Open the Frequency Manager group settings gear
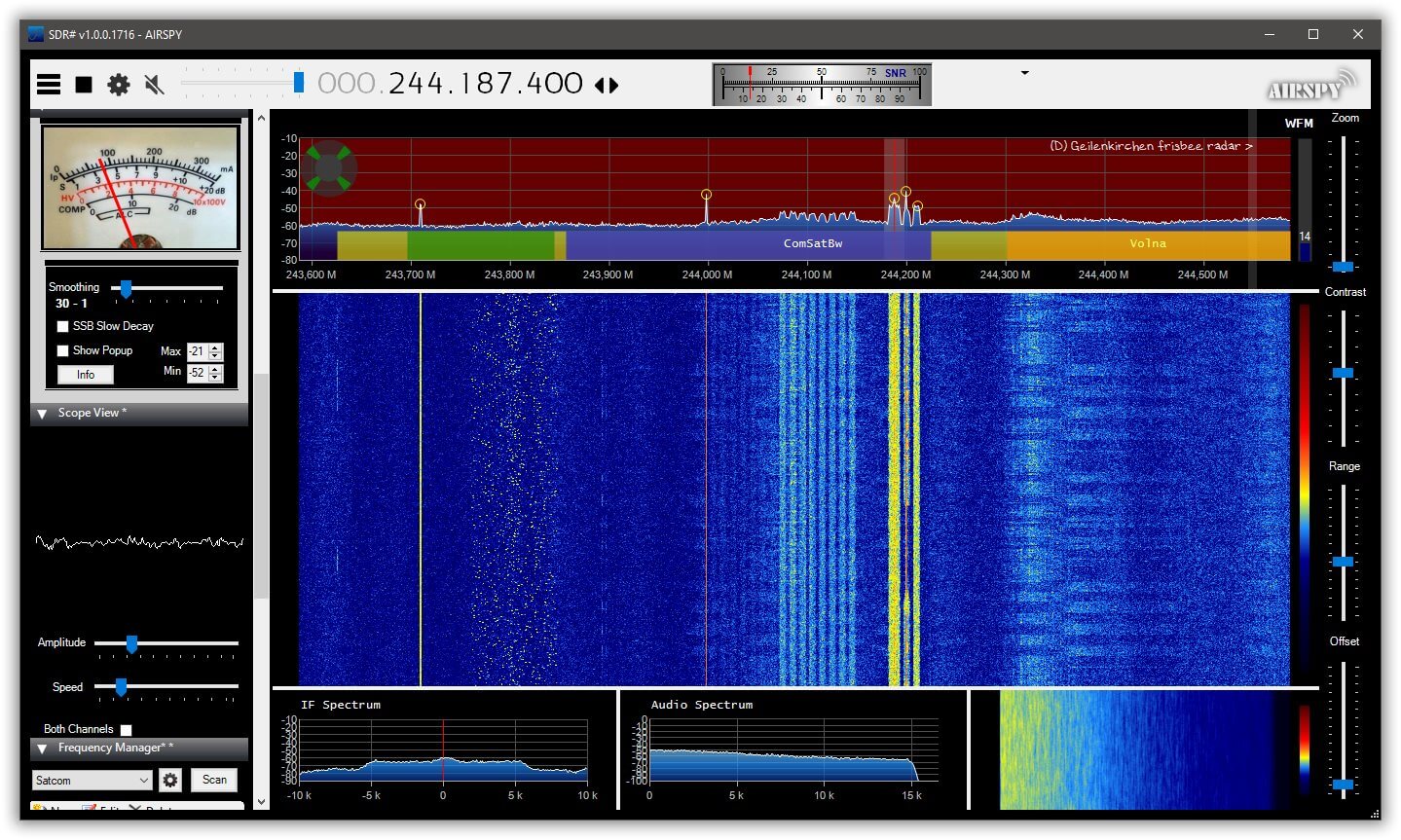The width and height of the screenshot is (1401, 840). 170,780
